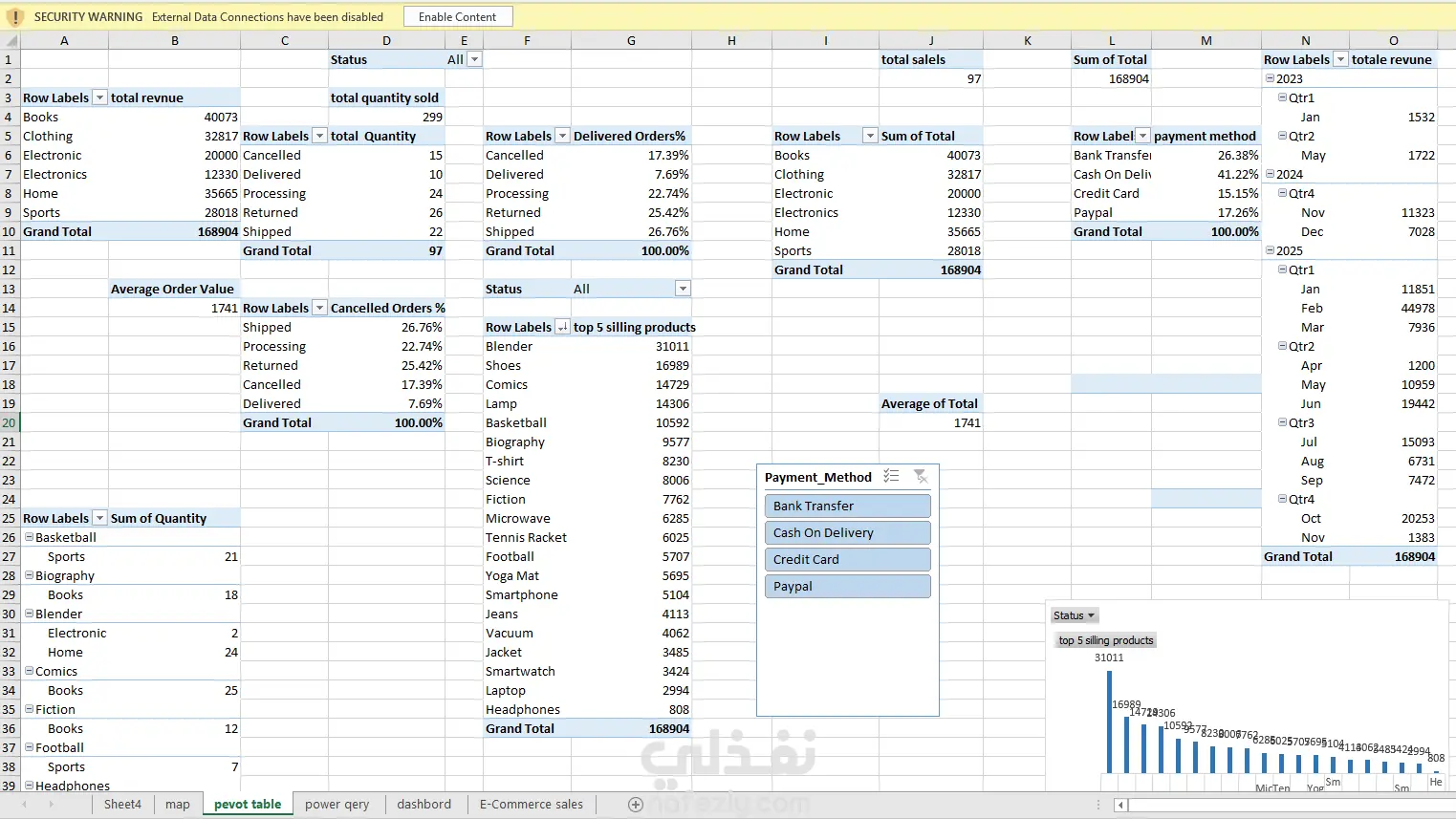Toggle multi-select in the Payment_Method slicer
The height and width of the screenshot is (819, 1456).
pyautogui.click(x=891, y=476)
